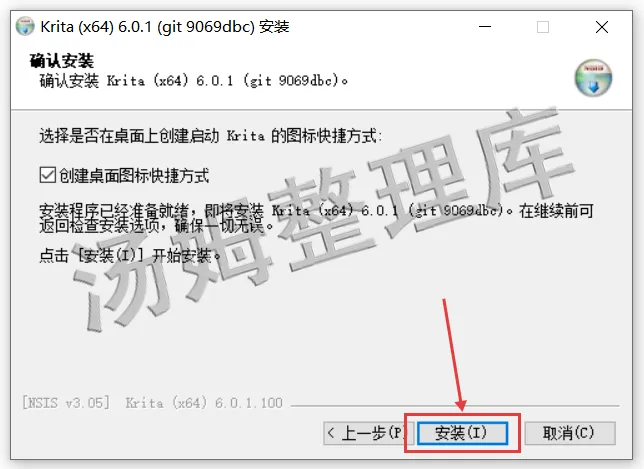Click the window title Krita (x64) 6.0.1 安装
Viewport: 644px width, 469px height.
[165, 27]
